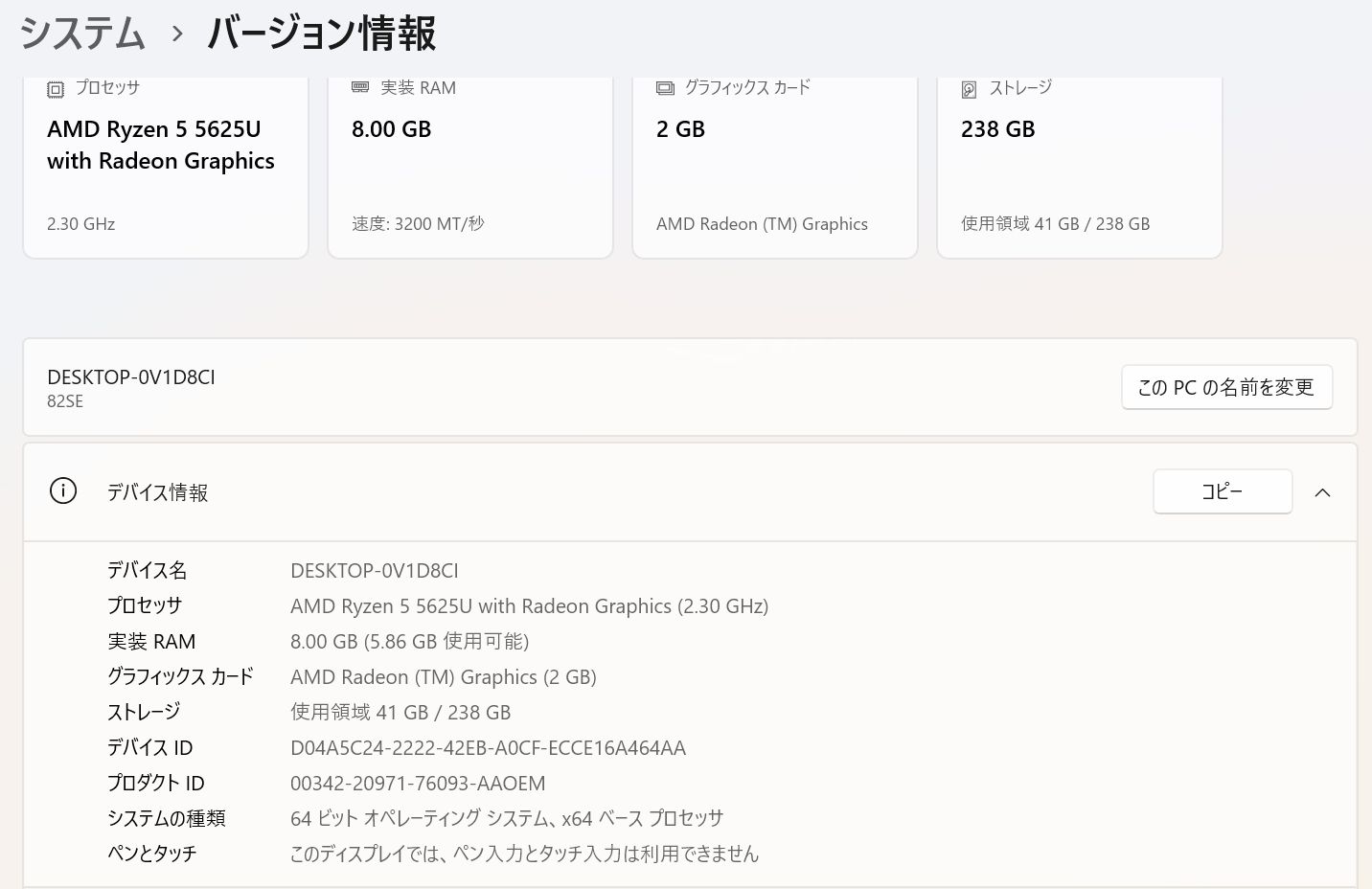Screen dimensions: 1372x889
Task: Collapse the デバイス情報 section chevron
Action: click(x=1322, y=492)
